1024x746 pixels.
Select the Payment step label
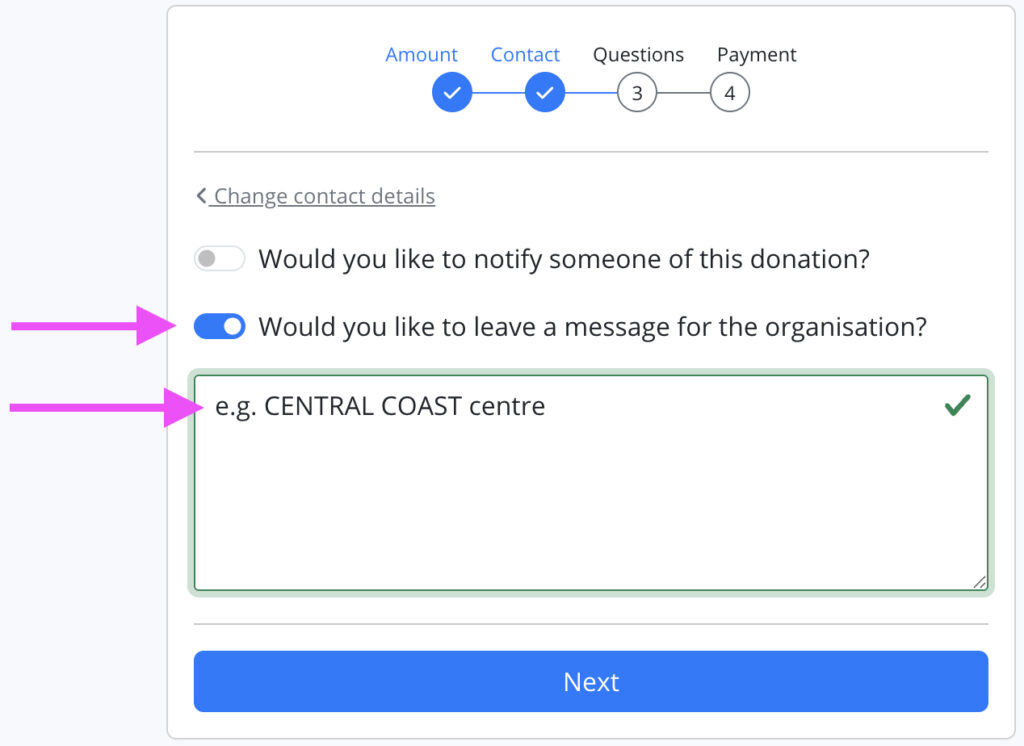tap(756, 55)
